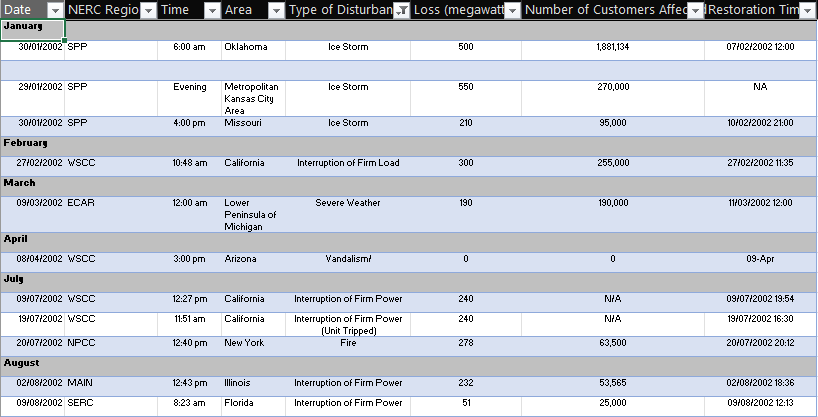Select the Fire disturbance cell
The image size is (818, 417).
click(x=348, y=347)
